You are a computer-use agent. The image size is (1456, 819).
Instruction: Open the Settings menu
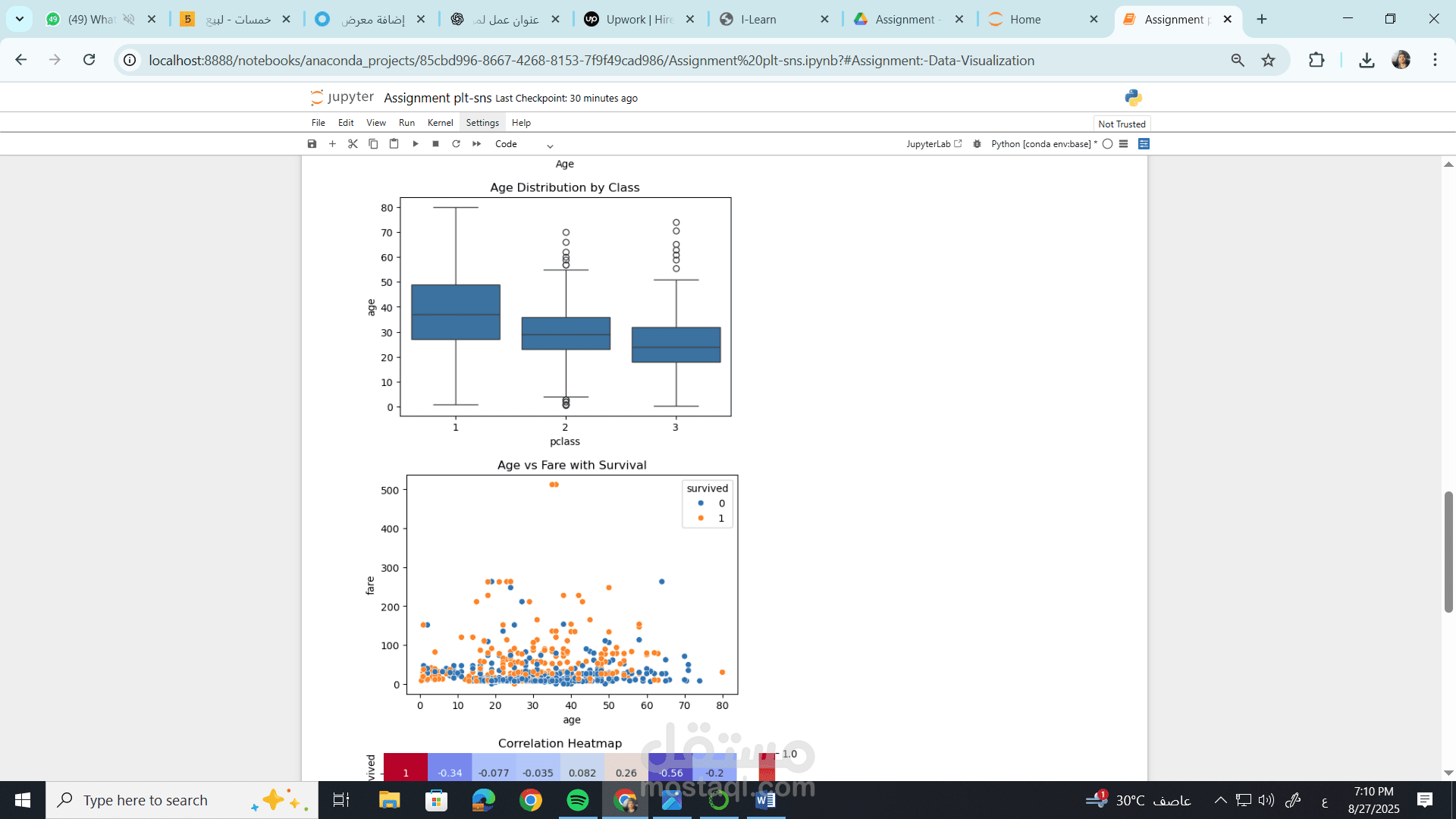coord(482,123)
